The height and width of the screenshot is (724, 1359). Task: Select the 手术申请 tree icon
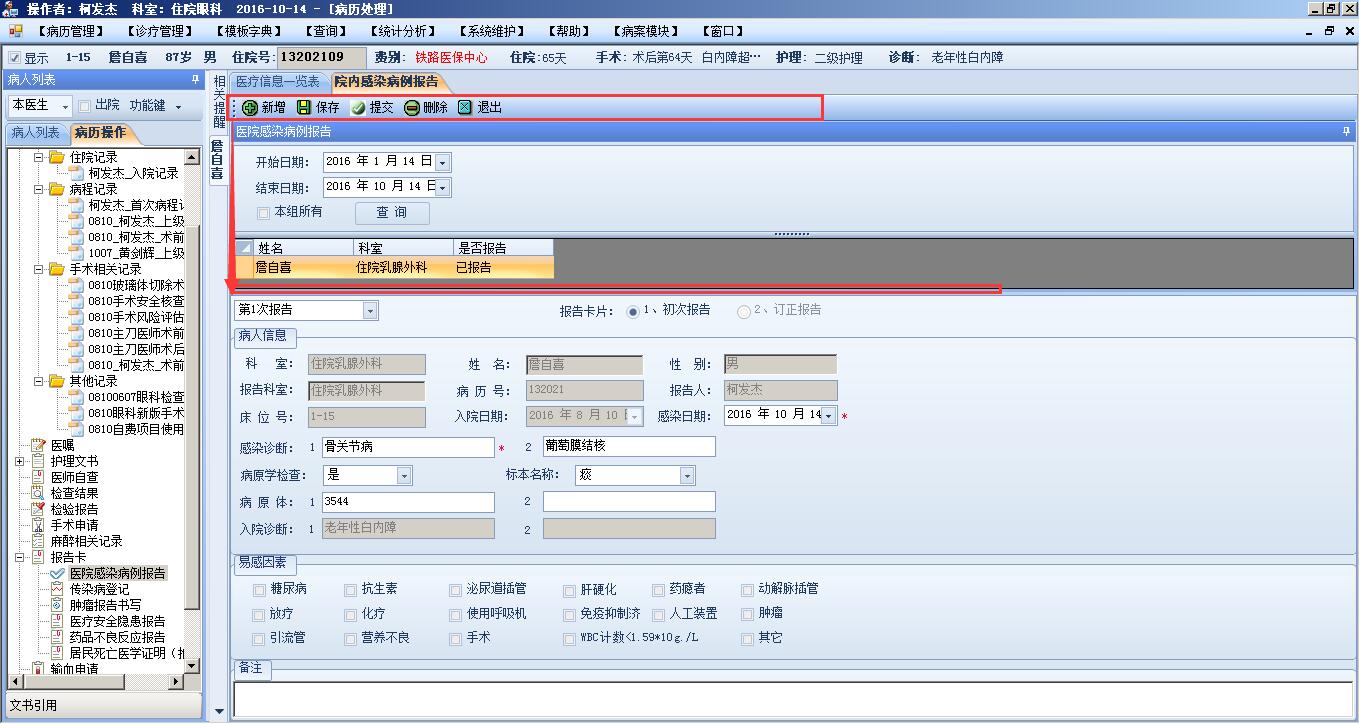click(x=39, y=525)
